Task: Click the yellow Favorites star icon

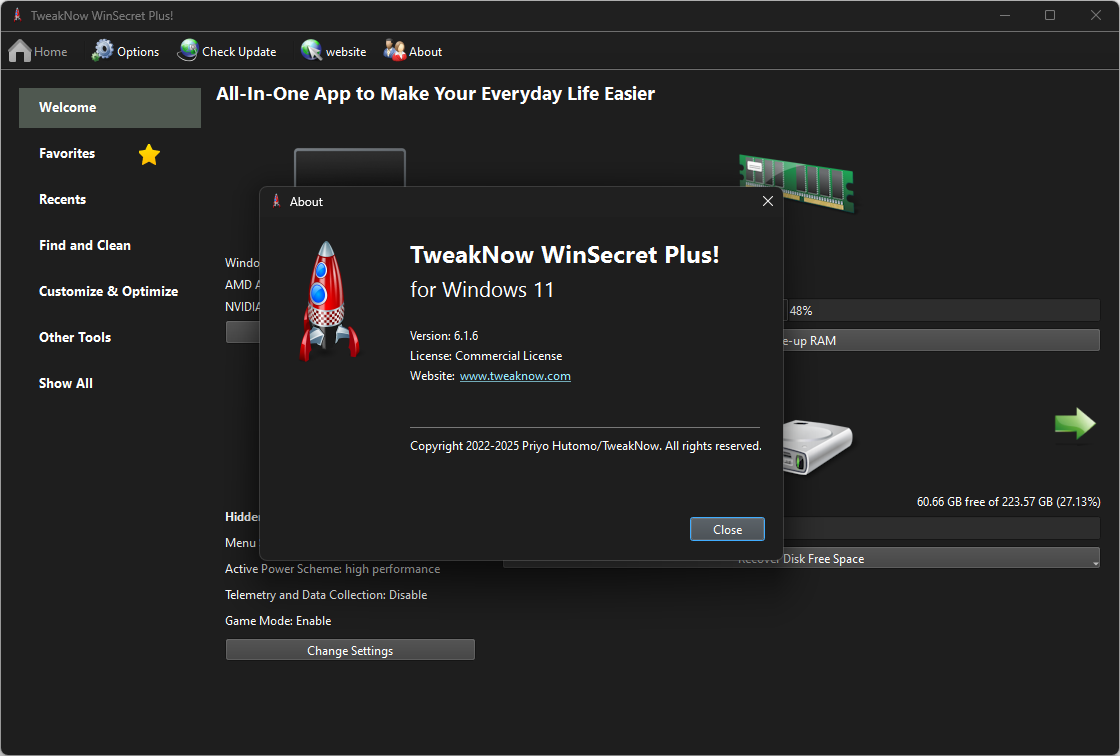Action: tap(149, 154)
